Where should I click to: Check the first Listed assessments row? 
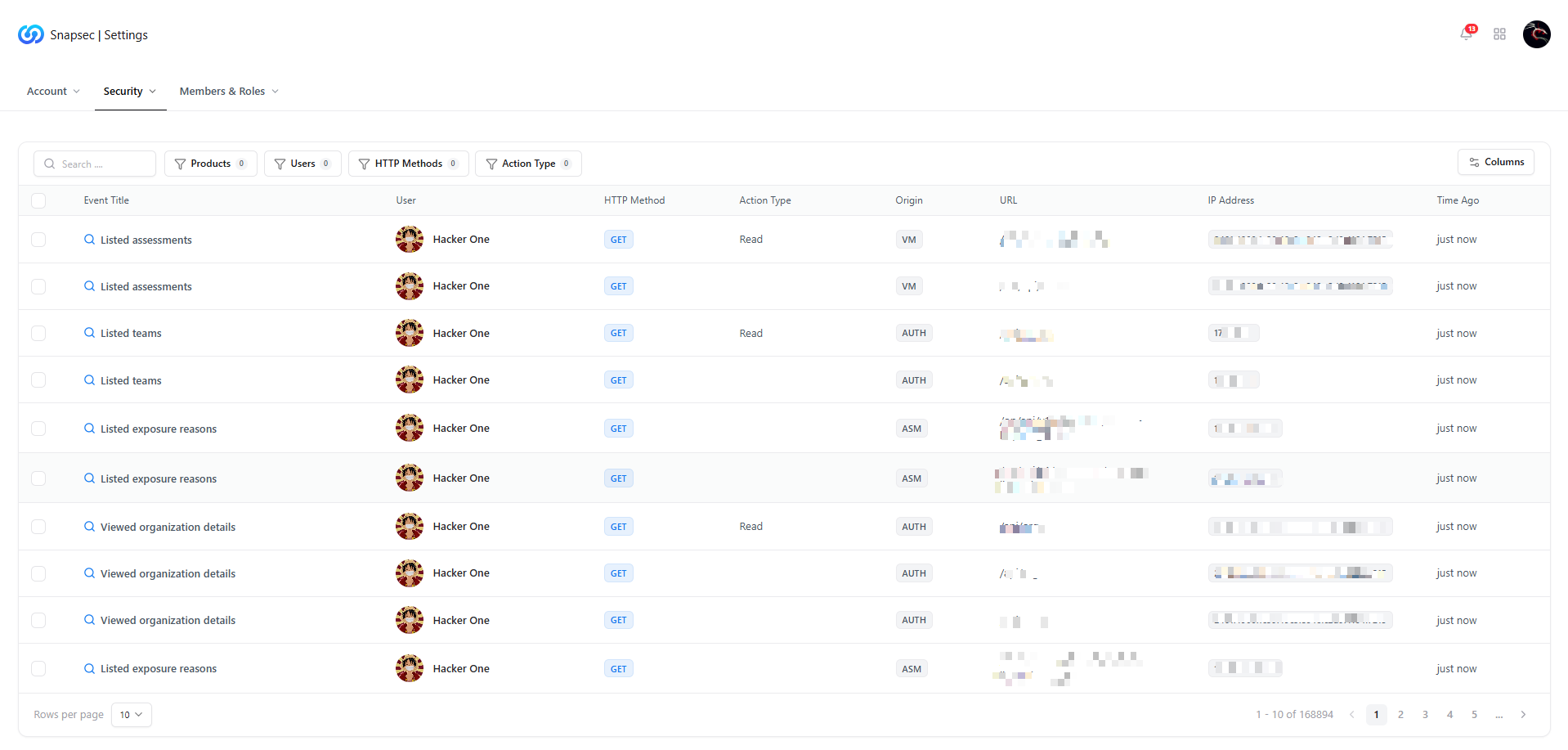point(38,239)
